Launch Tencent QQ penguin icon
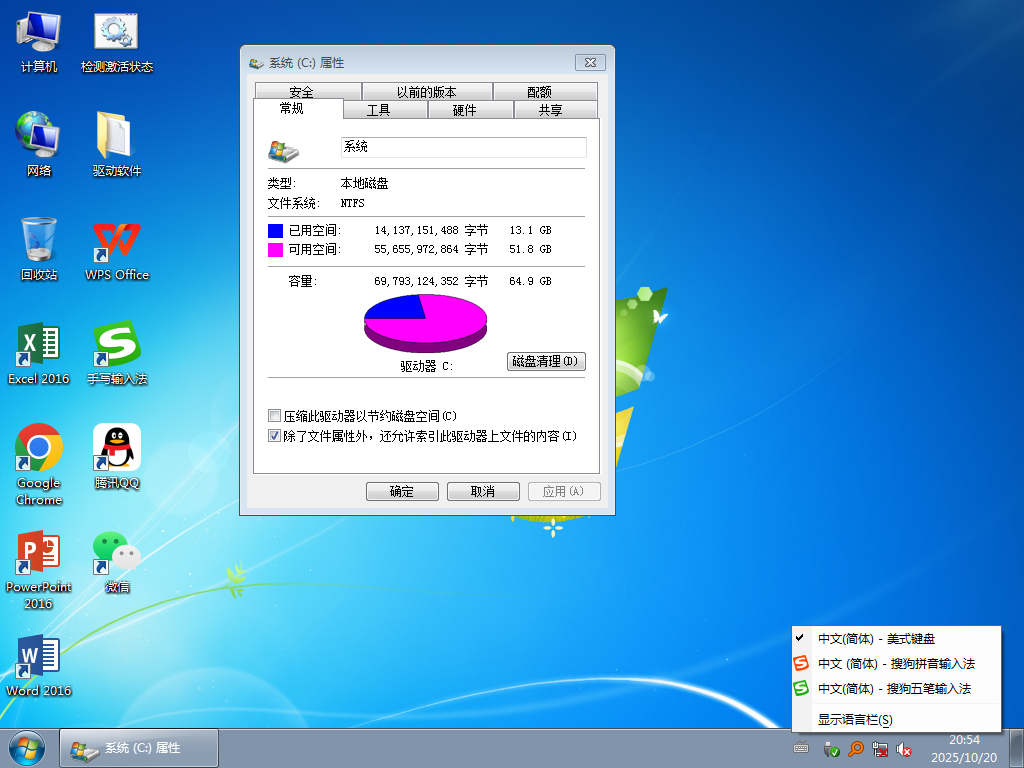 pyautogui.click(x=117, y=451)
